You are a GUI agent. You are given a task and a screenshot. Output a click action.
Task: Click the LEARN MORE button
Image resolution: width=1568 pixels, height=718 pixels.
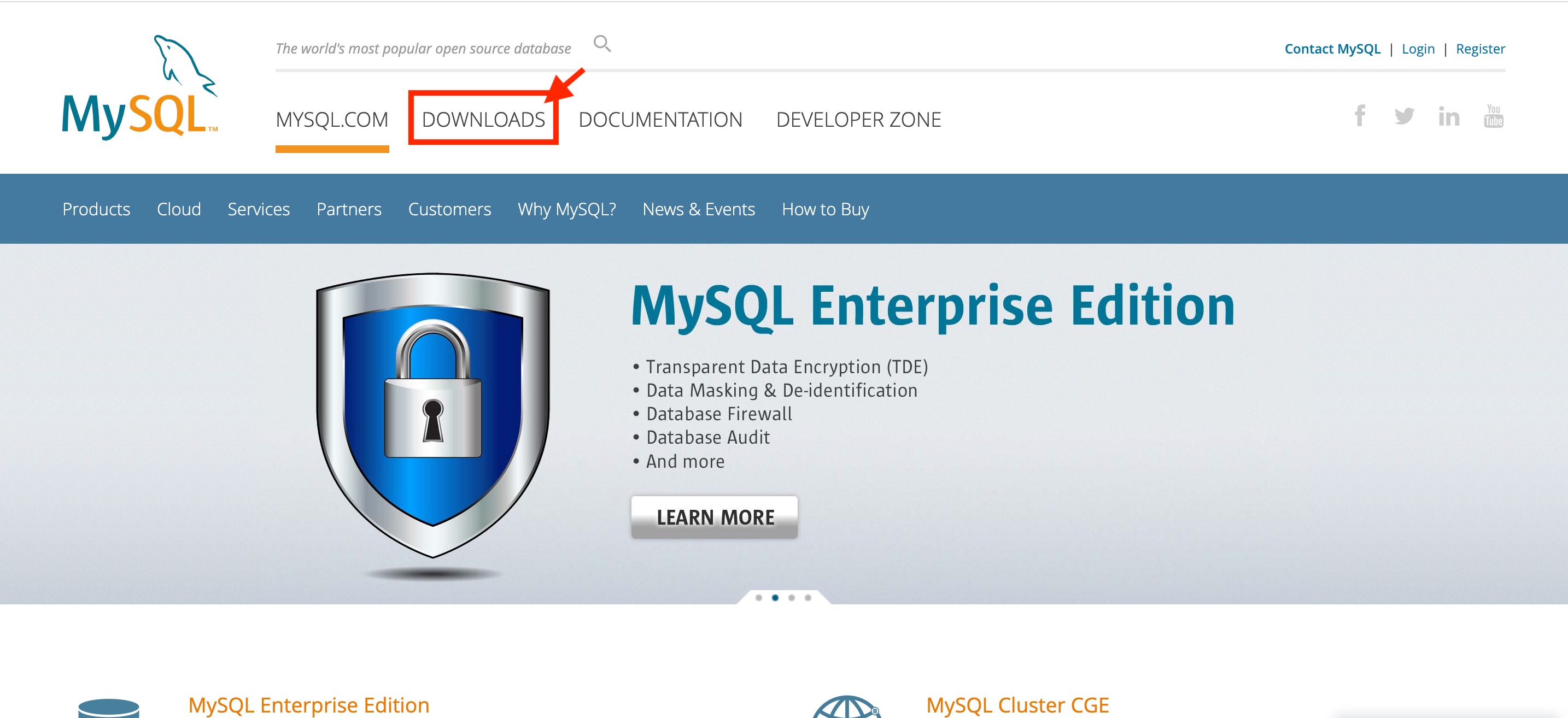click(715, 517)
